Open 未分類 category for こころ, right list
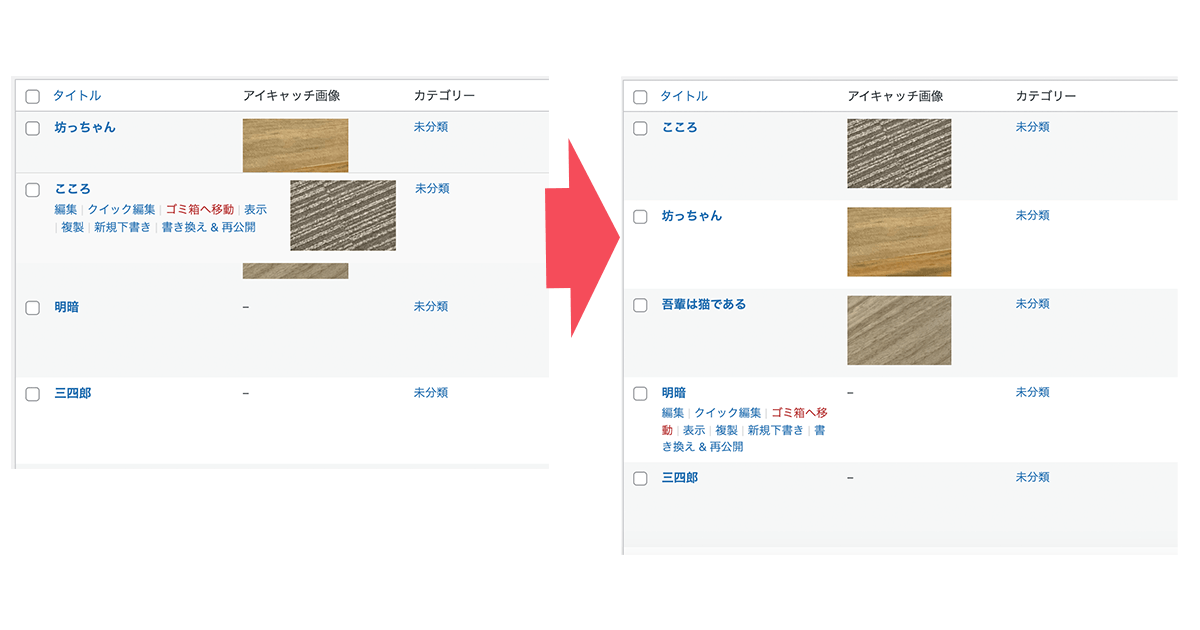Image resolution: width=1200 pixels, height=630 pixels. 1033,127
